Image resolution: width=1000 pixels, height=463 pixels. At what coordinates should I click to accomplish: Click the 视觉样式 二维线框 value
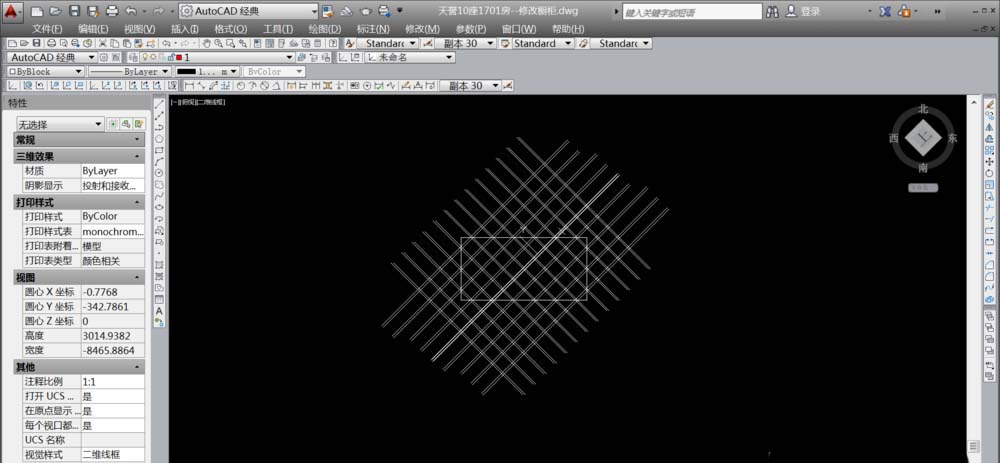tap(112, 455)
